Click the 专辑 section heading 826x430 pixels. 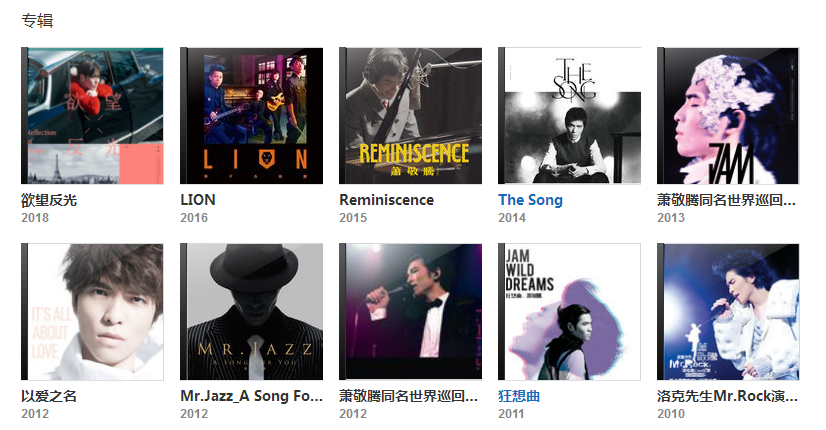tap(37, 21)
